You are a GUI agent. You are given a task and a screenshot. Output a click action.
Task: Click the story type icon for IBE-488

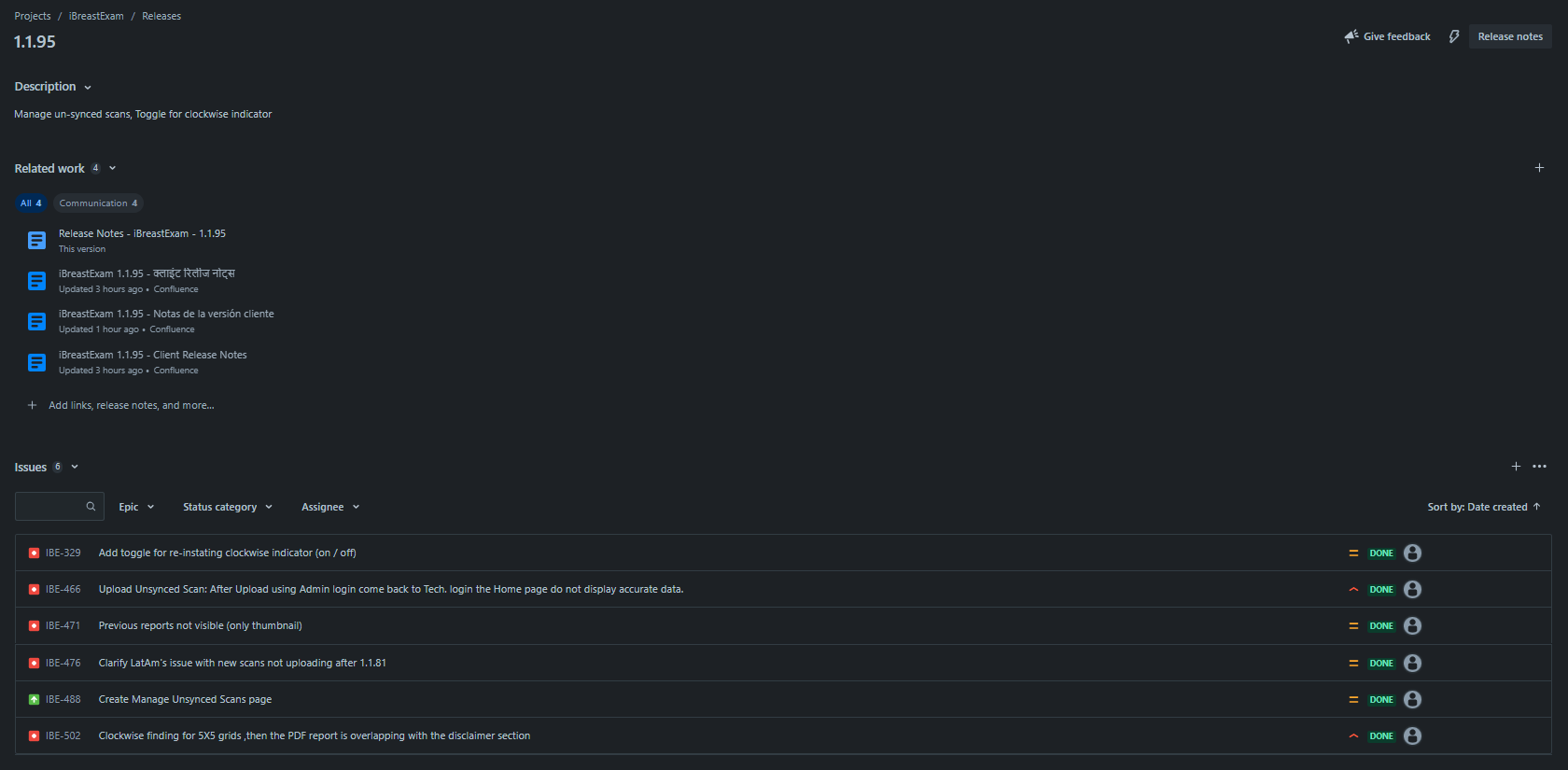[x=34, y=700]
